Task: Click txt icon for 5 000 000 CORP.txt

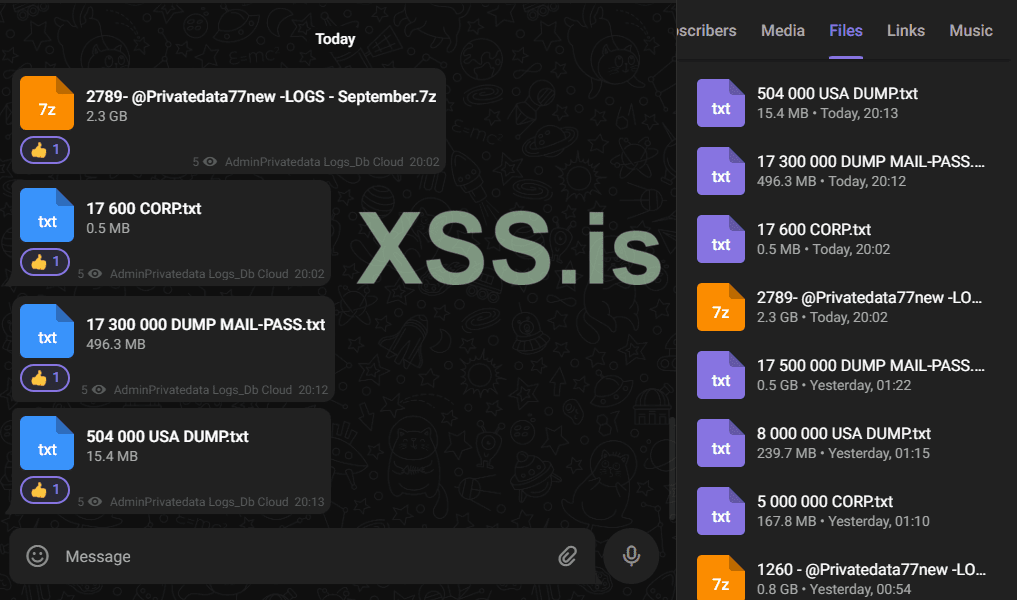Action: coord(721,511)
